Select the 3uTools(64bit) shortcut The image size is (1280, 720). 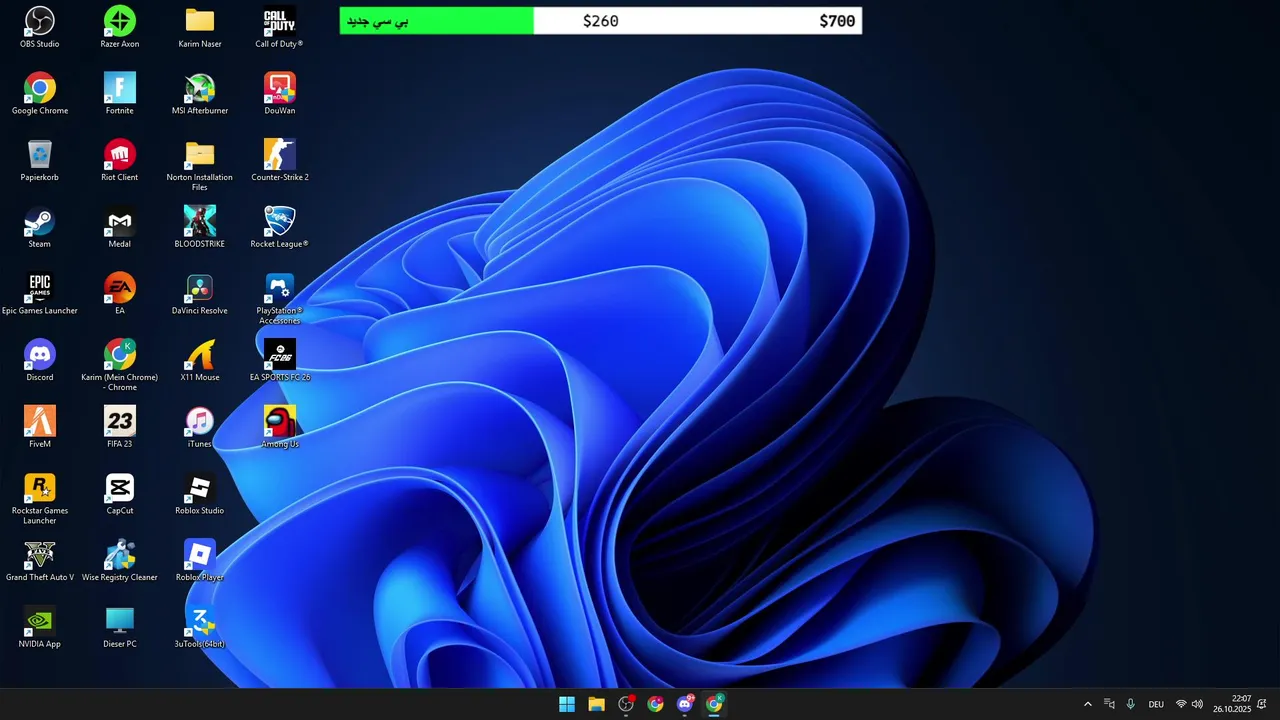200,627
